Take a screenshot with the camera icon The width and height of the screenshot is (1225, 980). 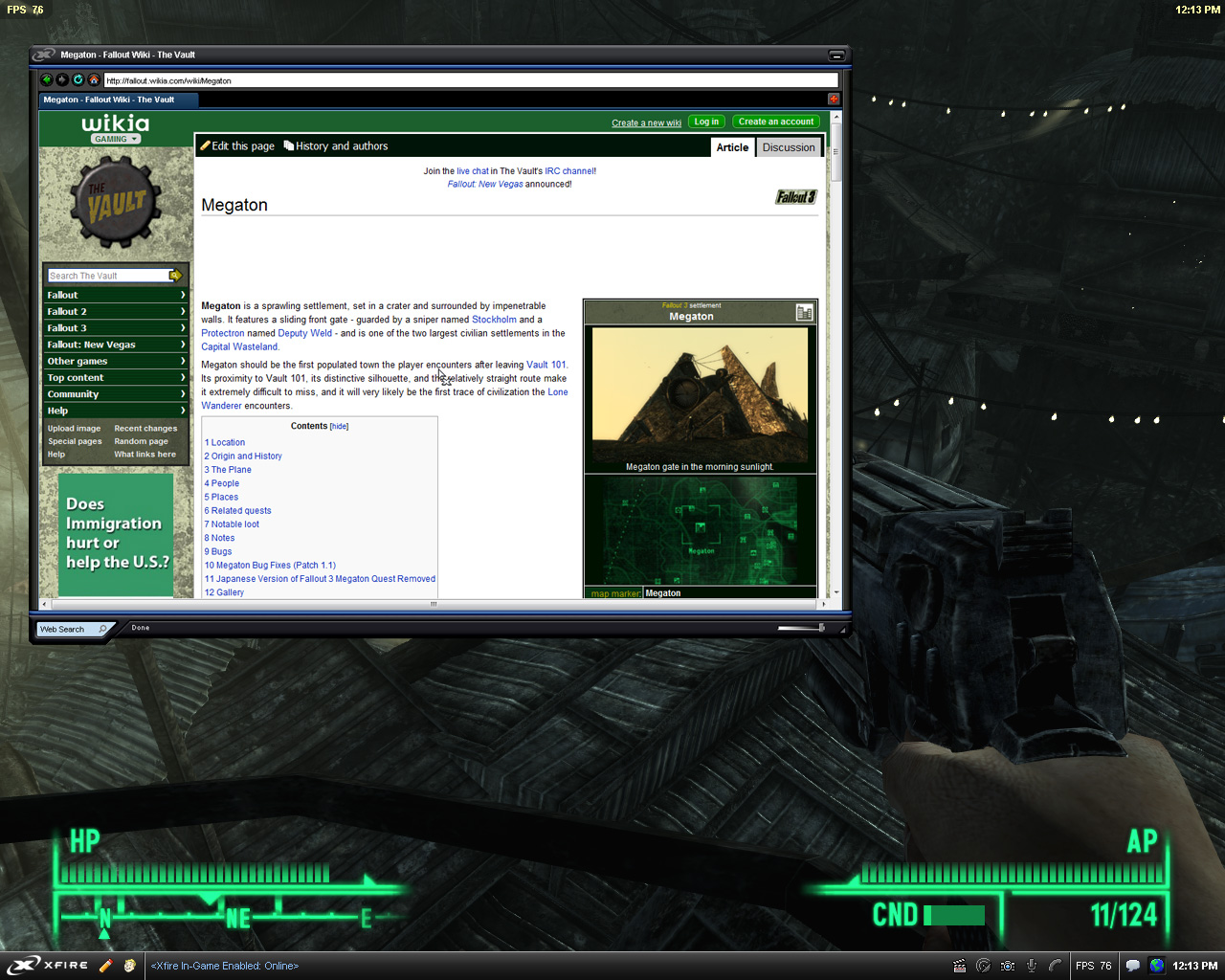1008,966
